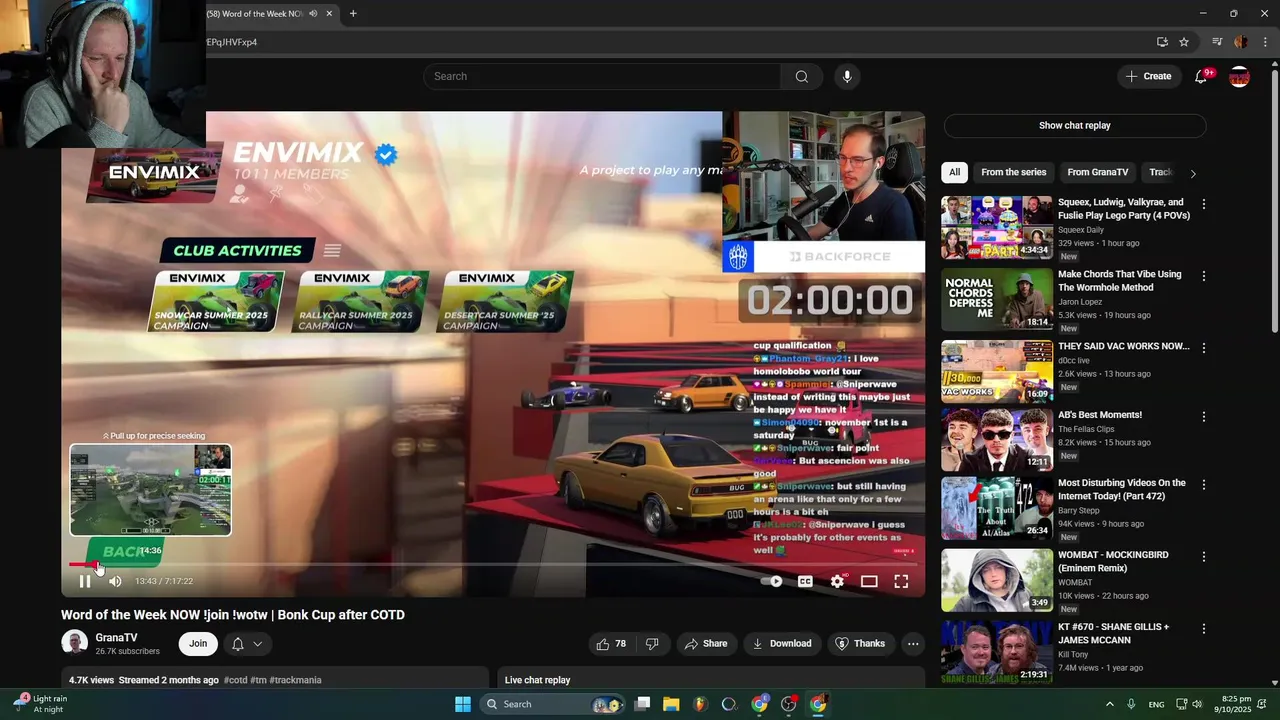Open the GranaTV channel avatar
The height and width of the screenshot is (720, 1280).
(74, 643)
